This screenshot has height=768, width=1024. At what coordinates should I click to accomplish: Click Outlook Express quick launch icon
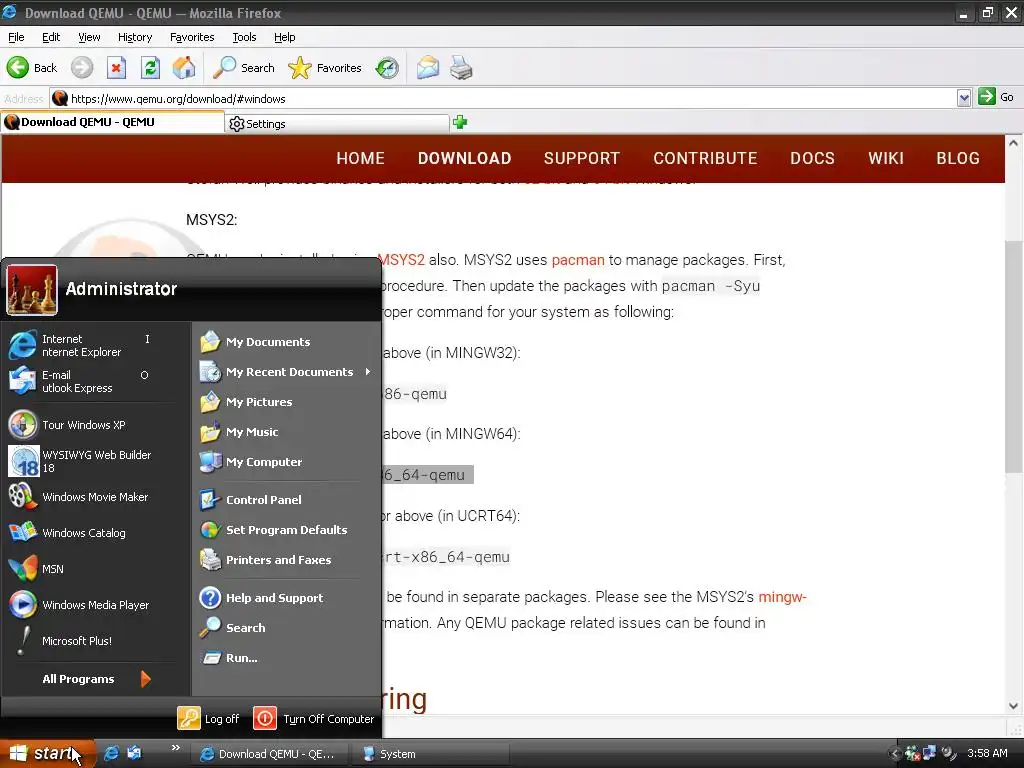click(x=135, y=753)
